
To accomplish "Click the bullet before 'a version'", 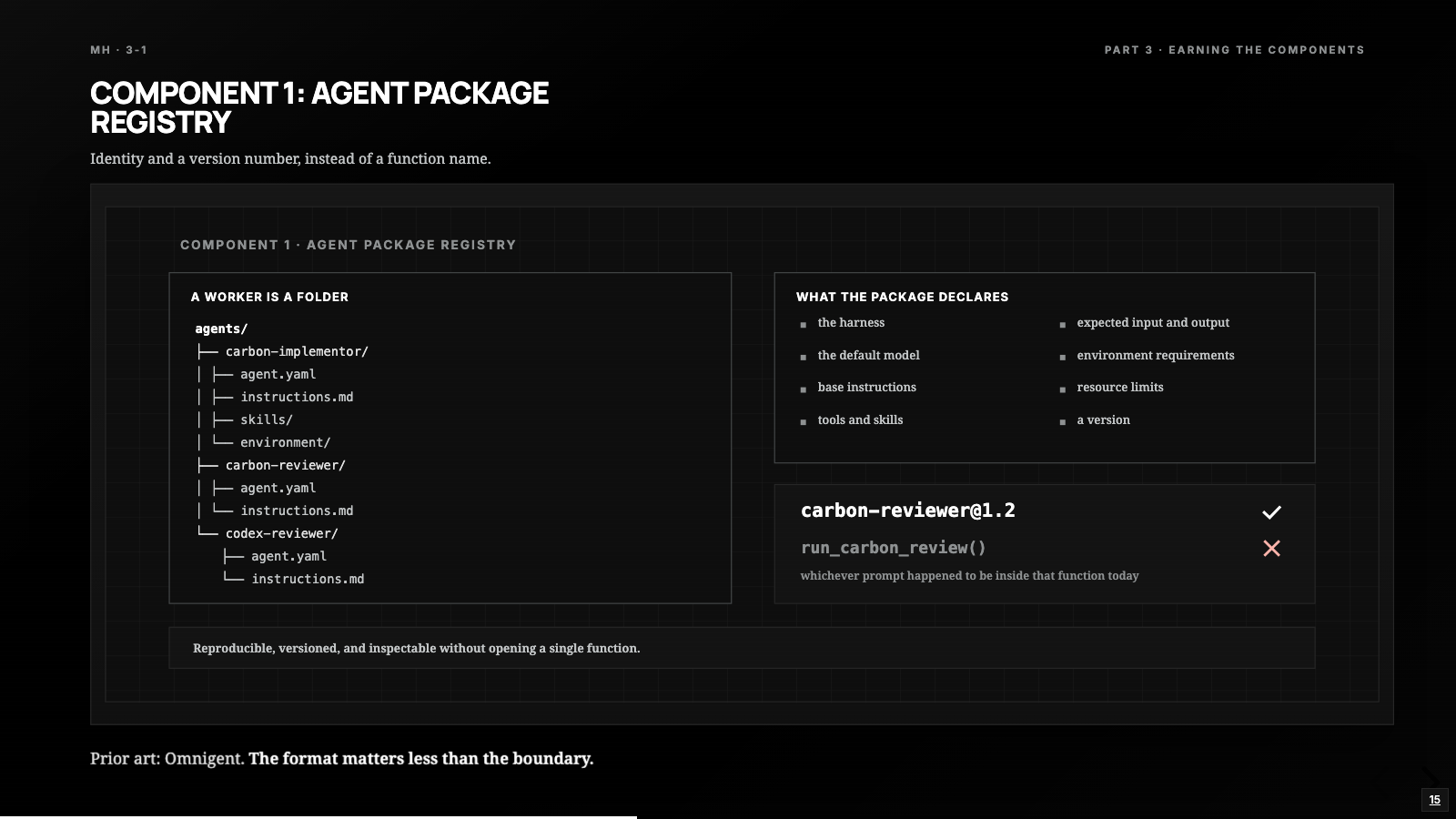I will pyautogui.click(x=1063, y=422).
